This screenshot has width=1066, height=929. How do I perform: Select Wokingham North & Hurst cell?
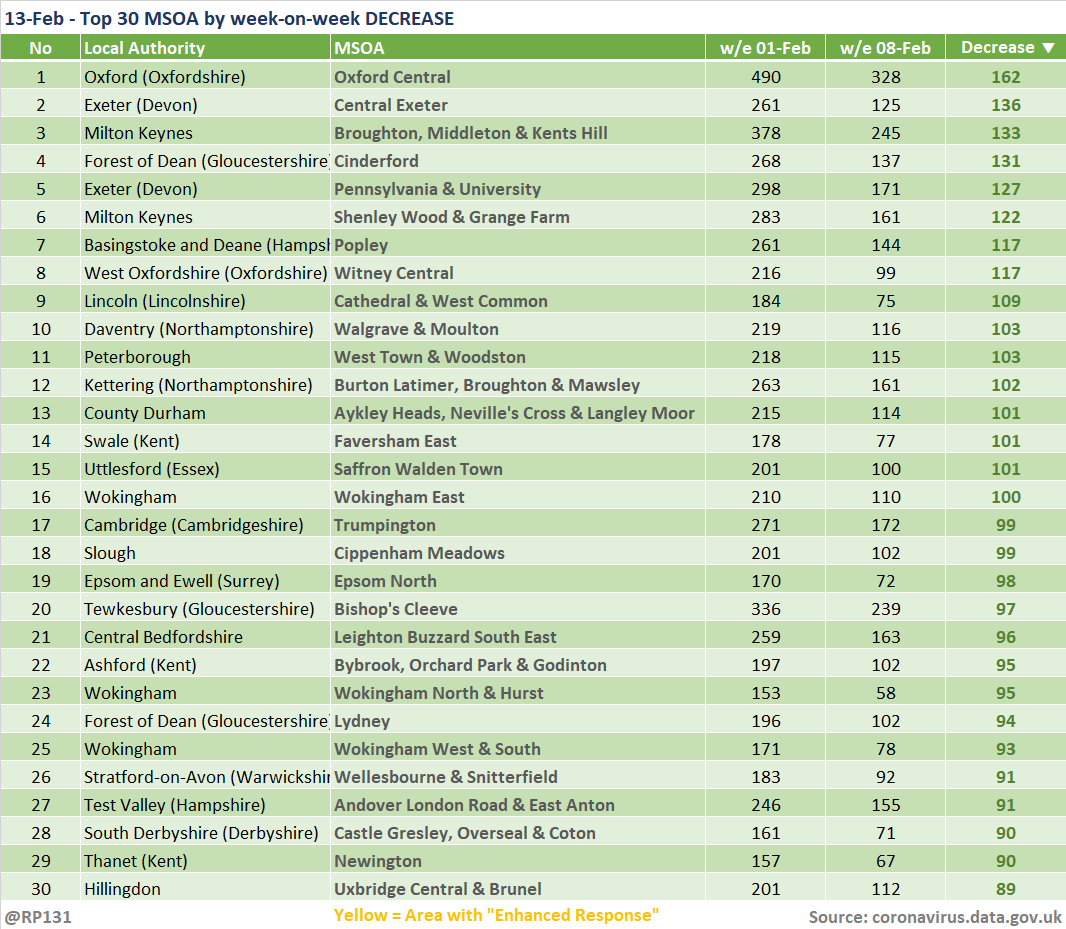coord(517,692)
